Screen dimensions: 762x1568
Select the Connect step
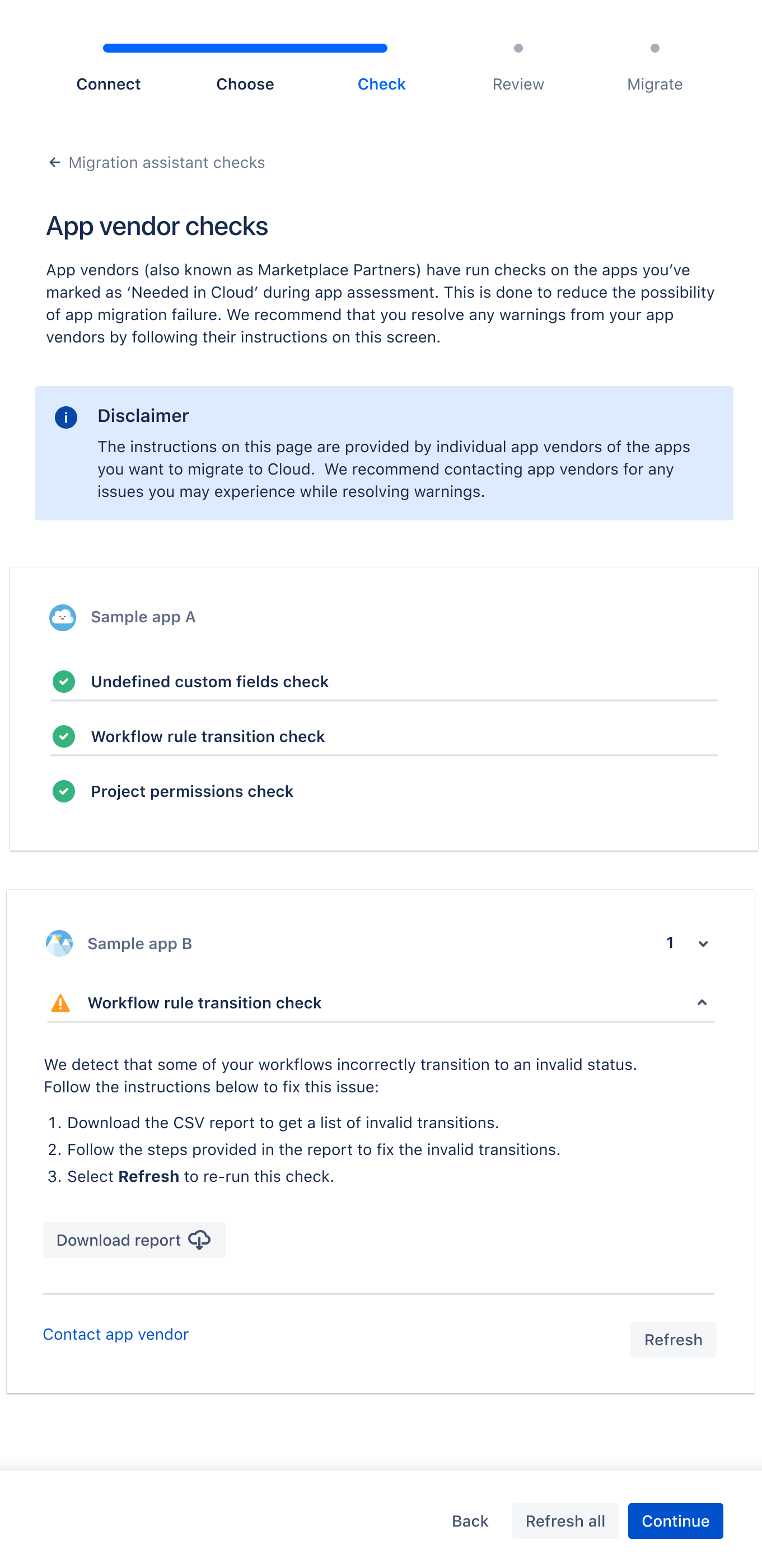108,84
